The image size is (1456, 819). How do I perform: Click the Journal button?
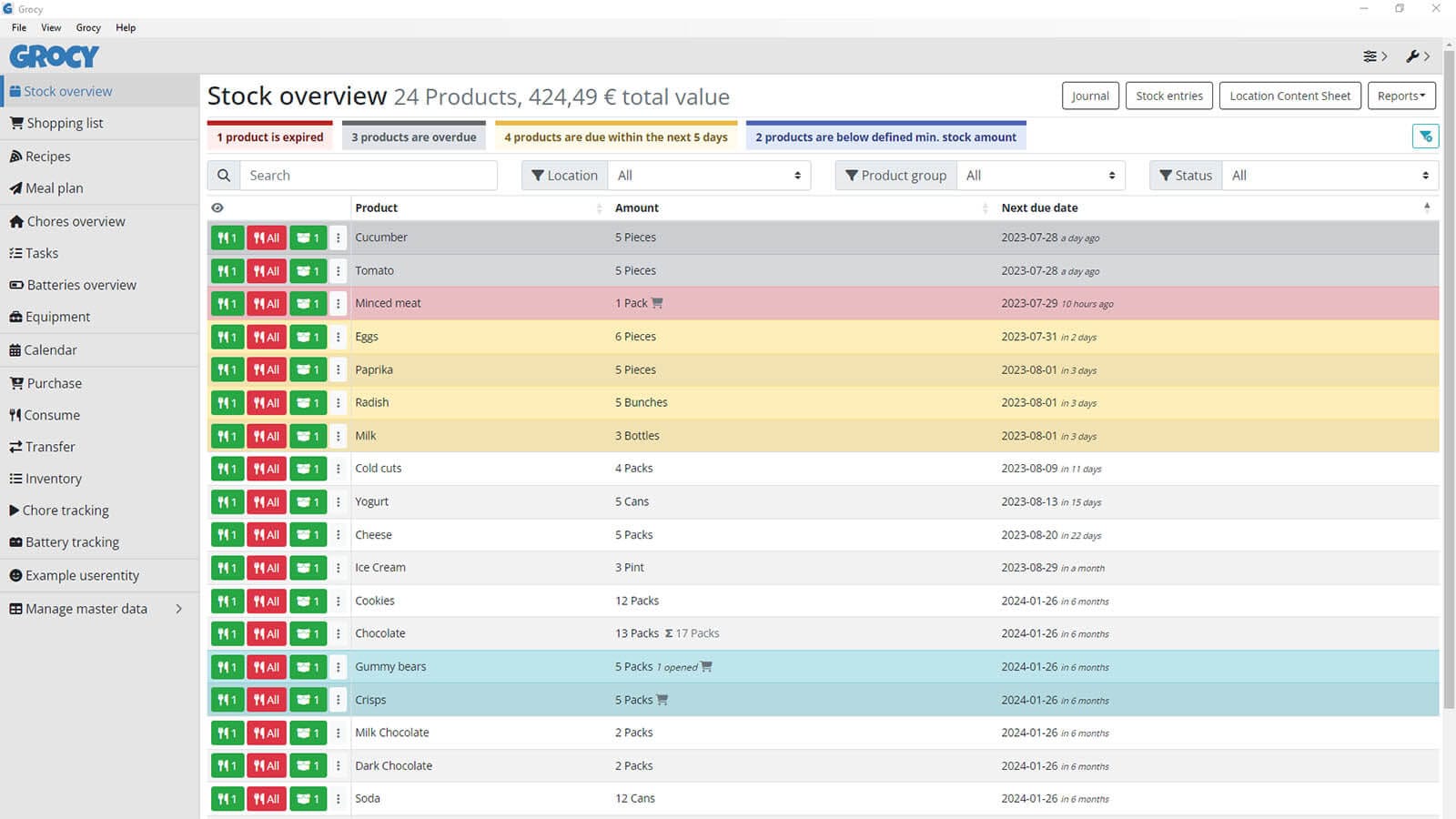point(1089,96)
